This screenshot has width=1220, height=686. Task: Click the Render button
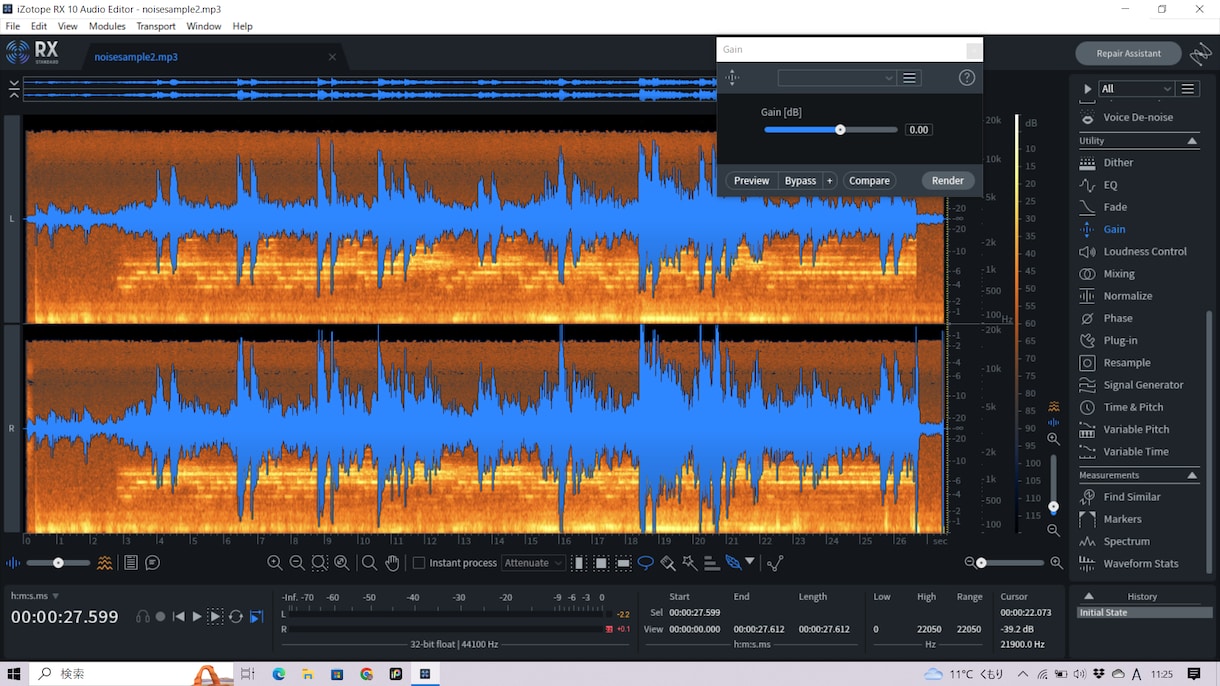pyautogui.click(x=948, y=181)
